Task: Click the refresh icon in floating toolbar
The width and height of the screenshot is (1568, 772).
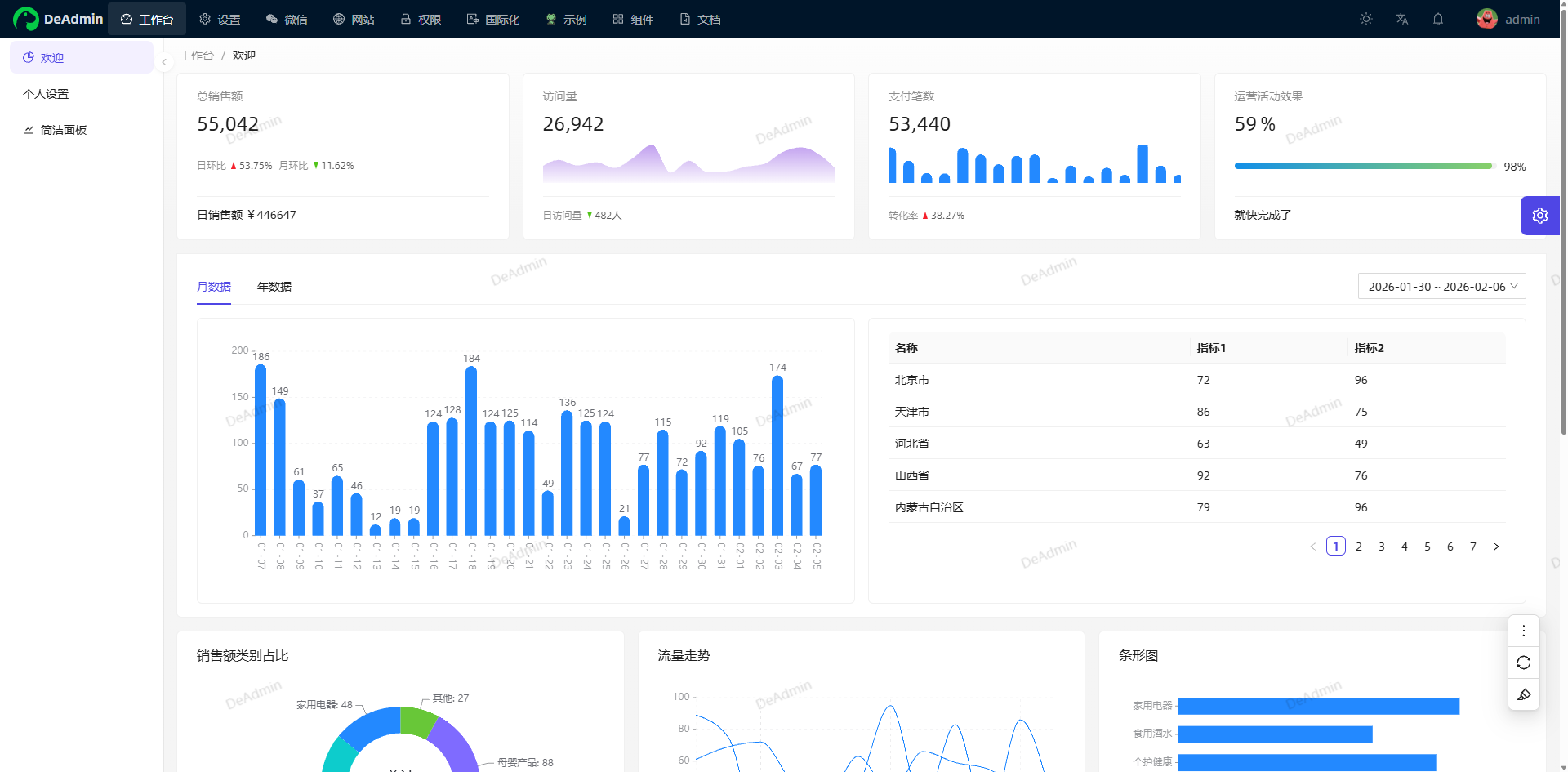Action: pos(1524,663)
